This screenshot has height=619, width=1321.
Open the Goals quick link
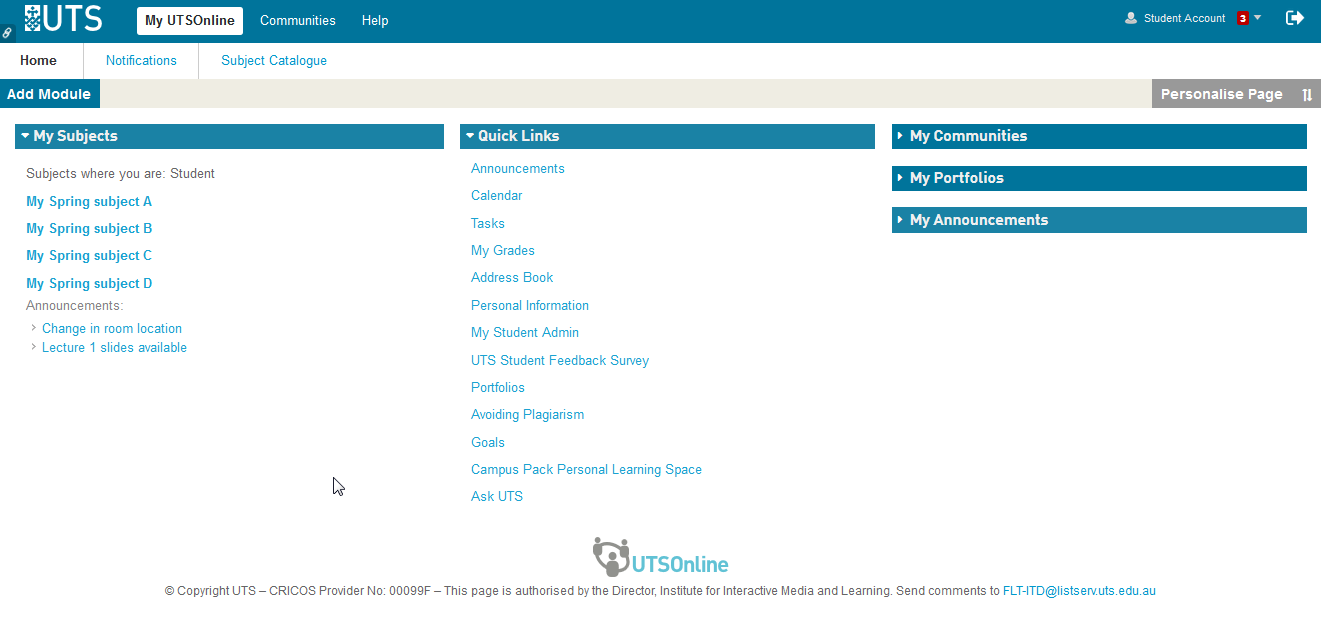pyautogui.click(x=488, y=442)
